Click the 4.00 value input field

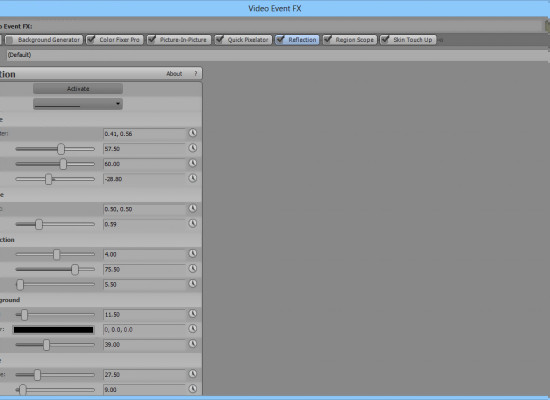tap(144, 254)
